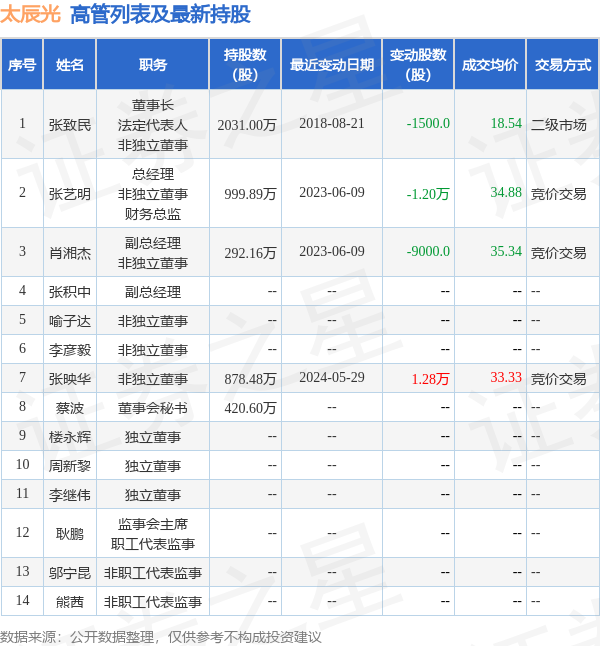This screenshot has height=646, width=600.
Task: Select the name 周新黎
Action: pos(70,466)
